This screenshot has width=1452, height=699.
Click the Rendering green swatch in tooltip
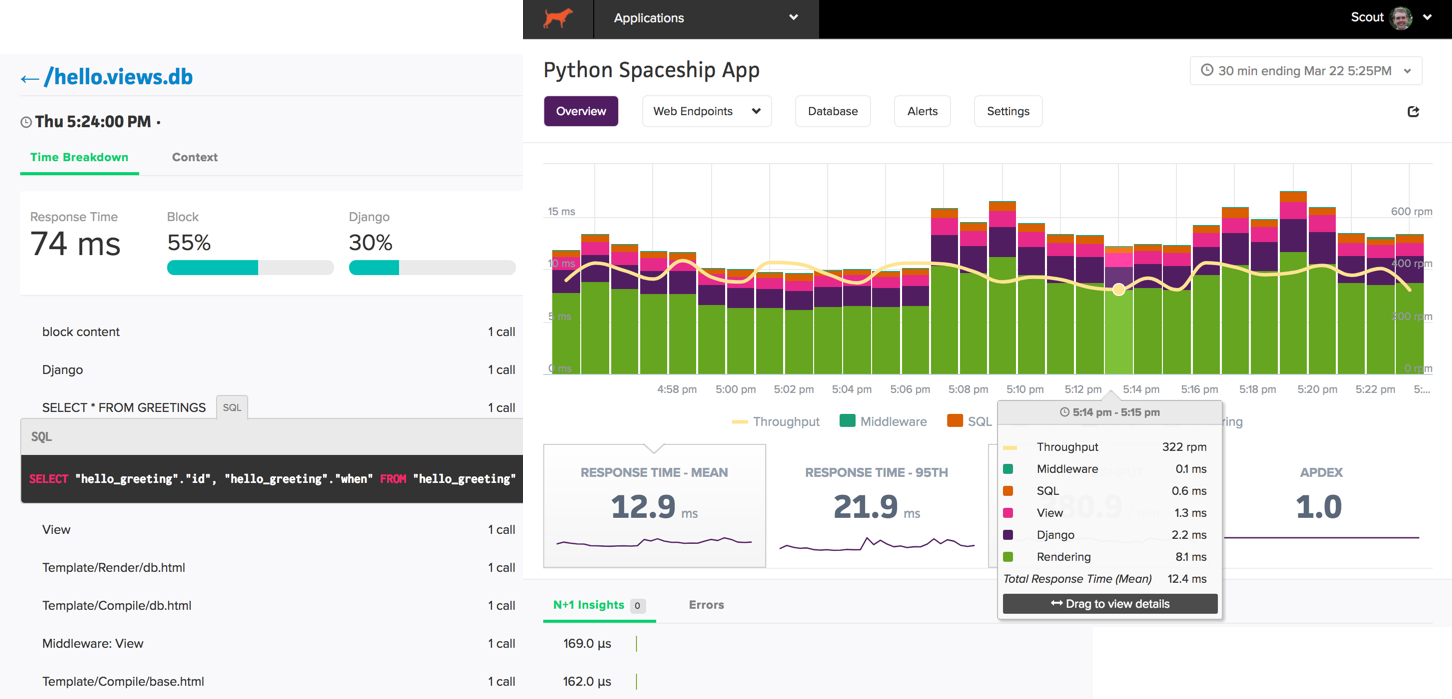(x=1008, y=557)
